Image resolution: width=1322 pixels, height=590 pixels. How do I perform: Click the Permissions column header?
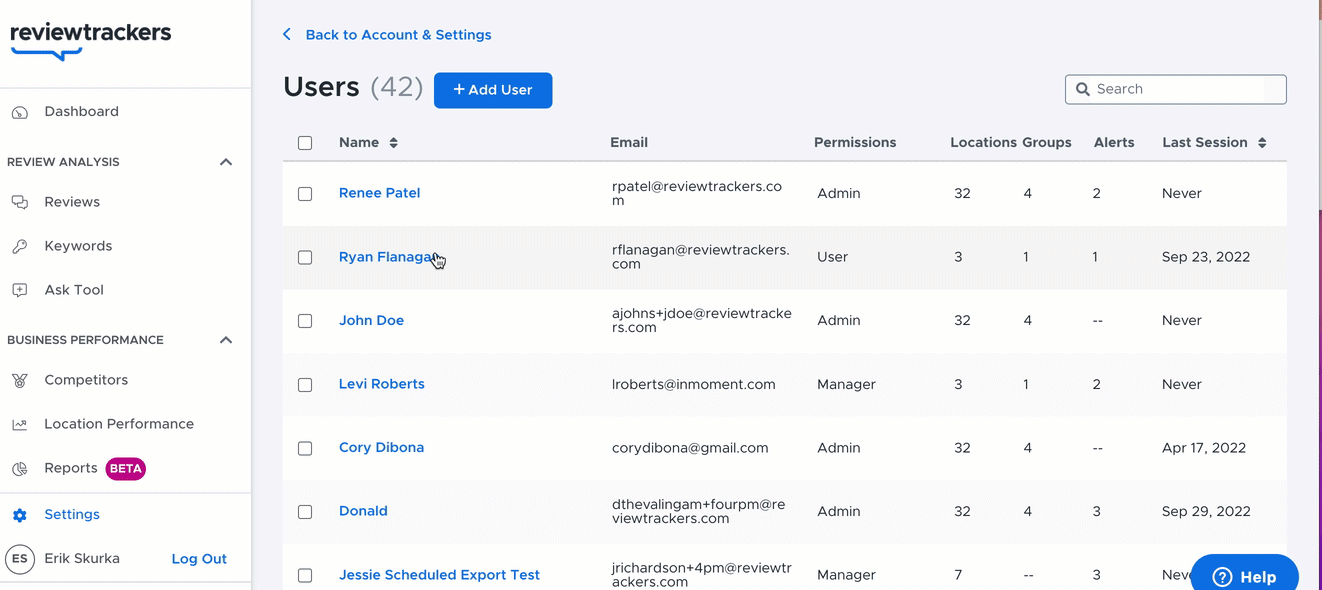[x=855, y=143]
